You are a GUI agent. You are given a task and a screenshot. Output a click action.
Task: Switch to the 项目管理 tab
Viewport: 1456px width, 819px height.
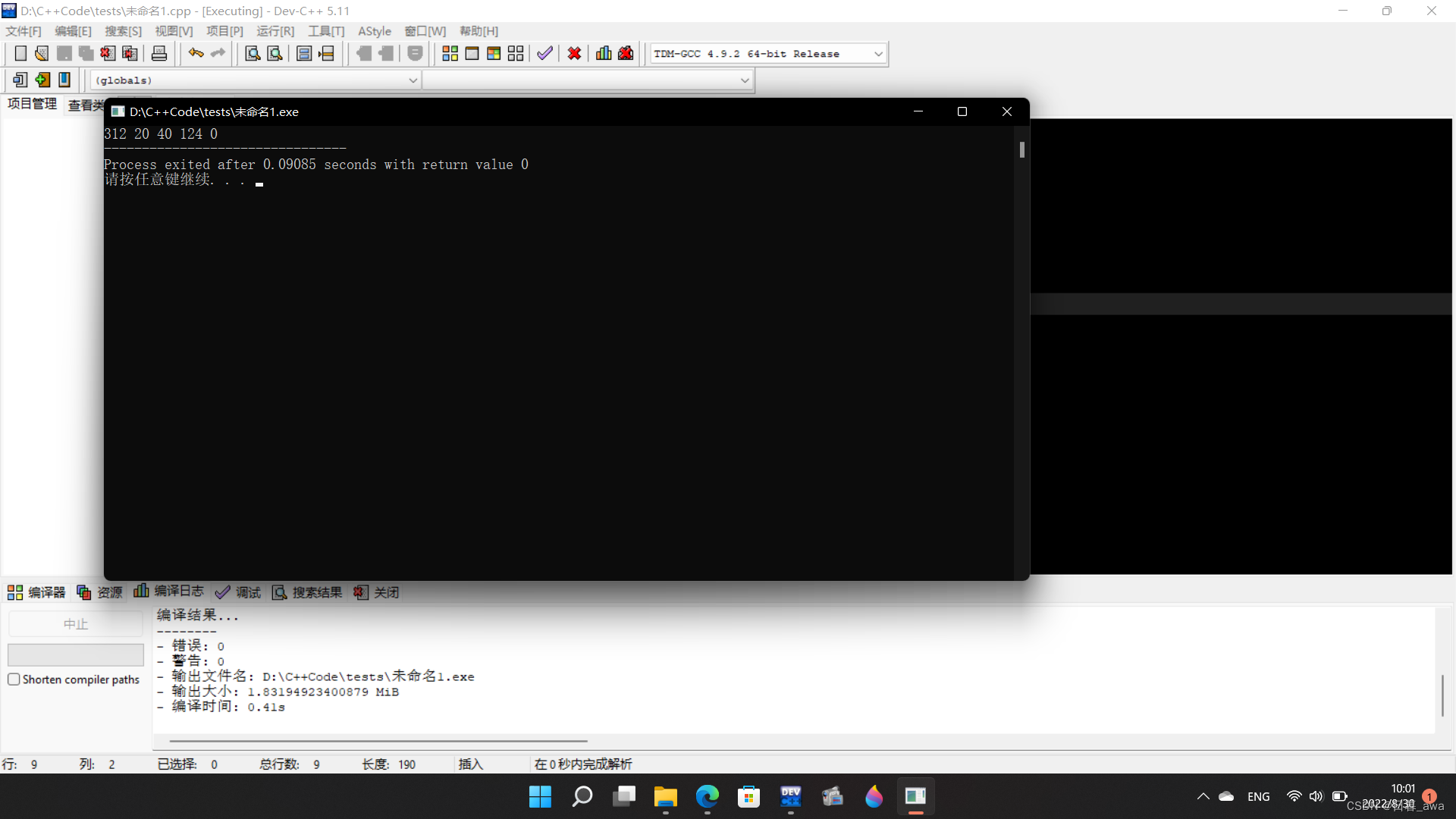[32, 104]
